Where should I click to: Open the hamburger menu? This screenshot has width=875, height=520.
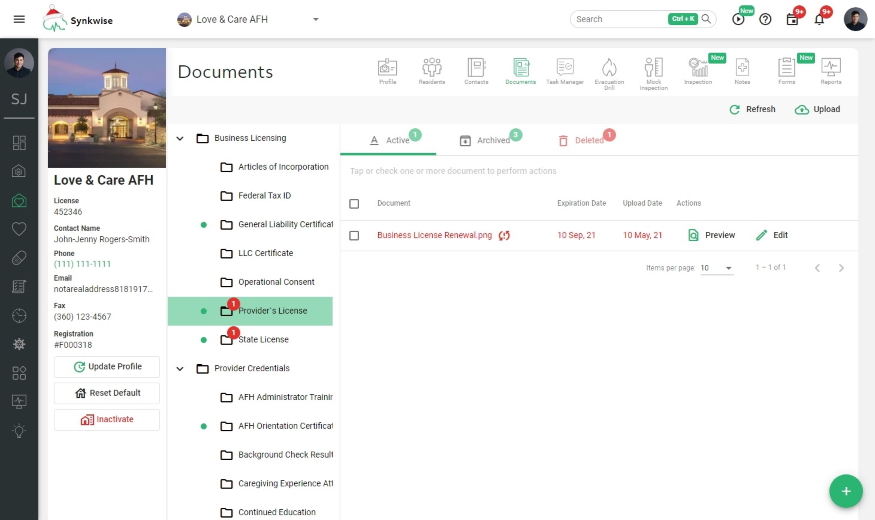(x=19, y=19)
